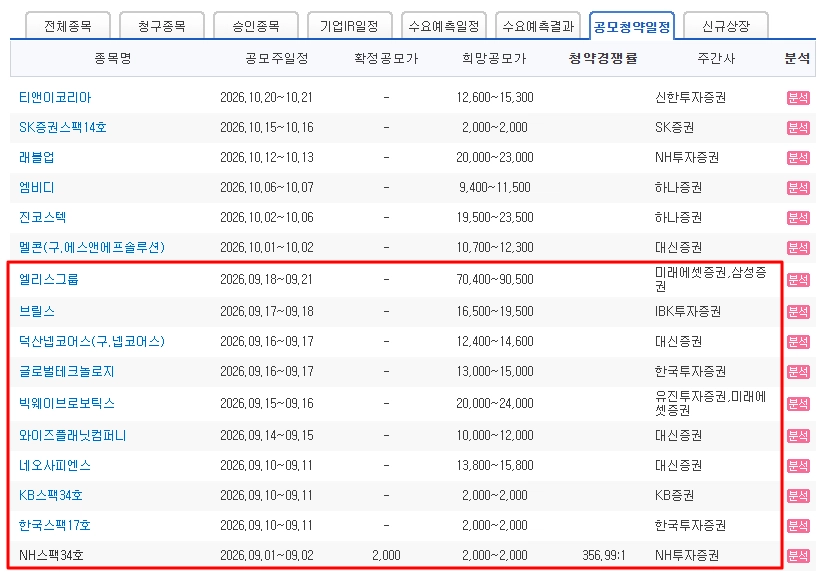Open the 래블업 stock link

point(37,158)
